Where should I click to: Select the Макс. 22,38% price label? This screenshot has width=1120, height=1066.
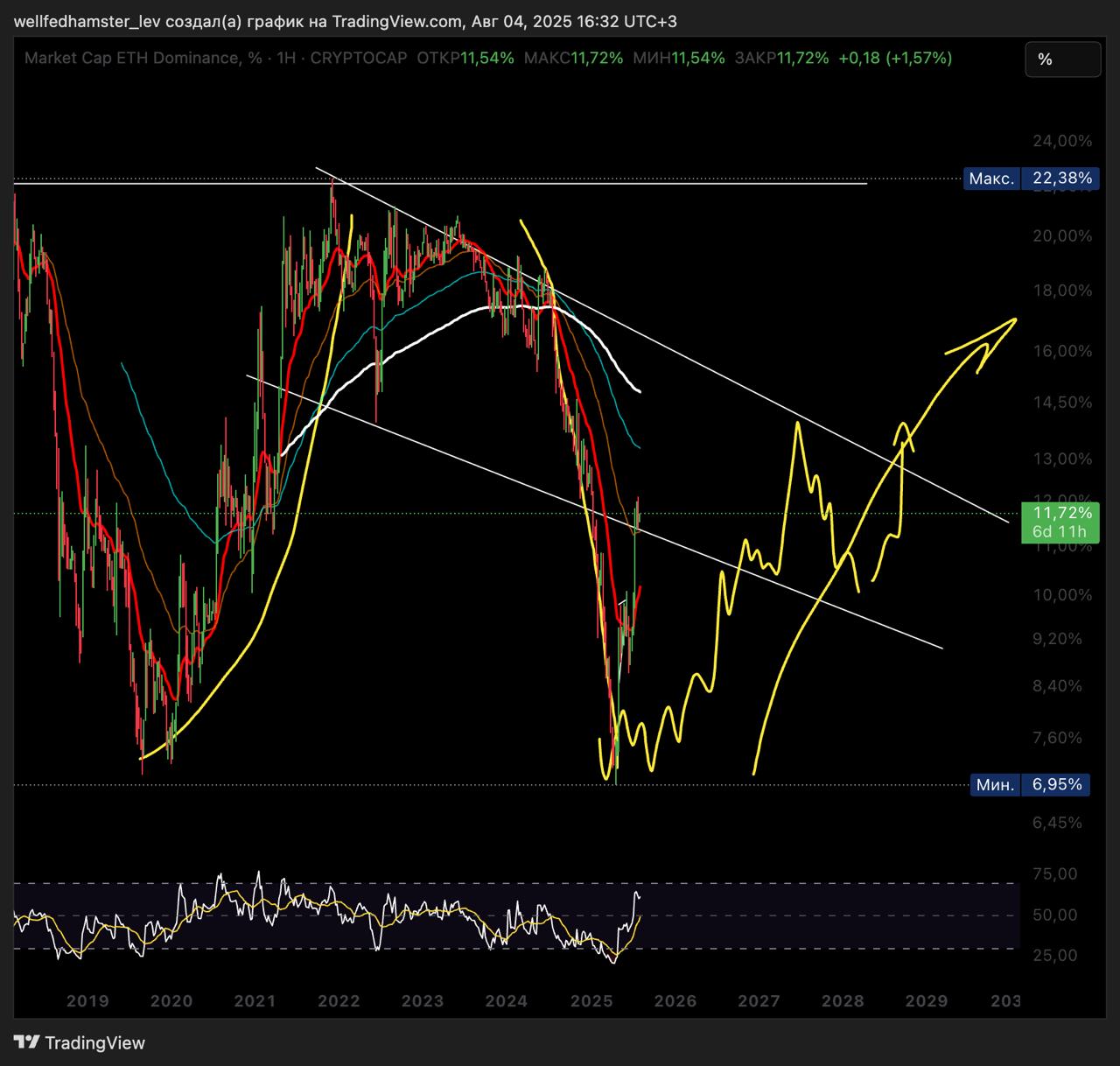point(1030,179)
